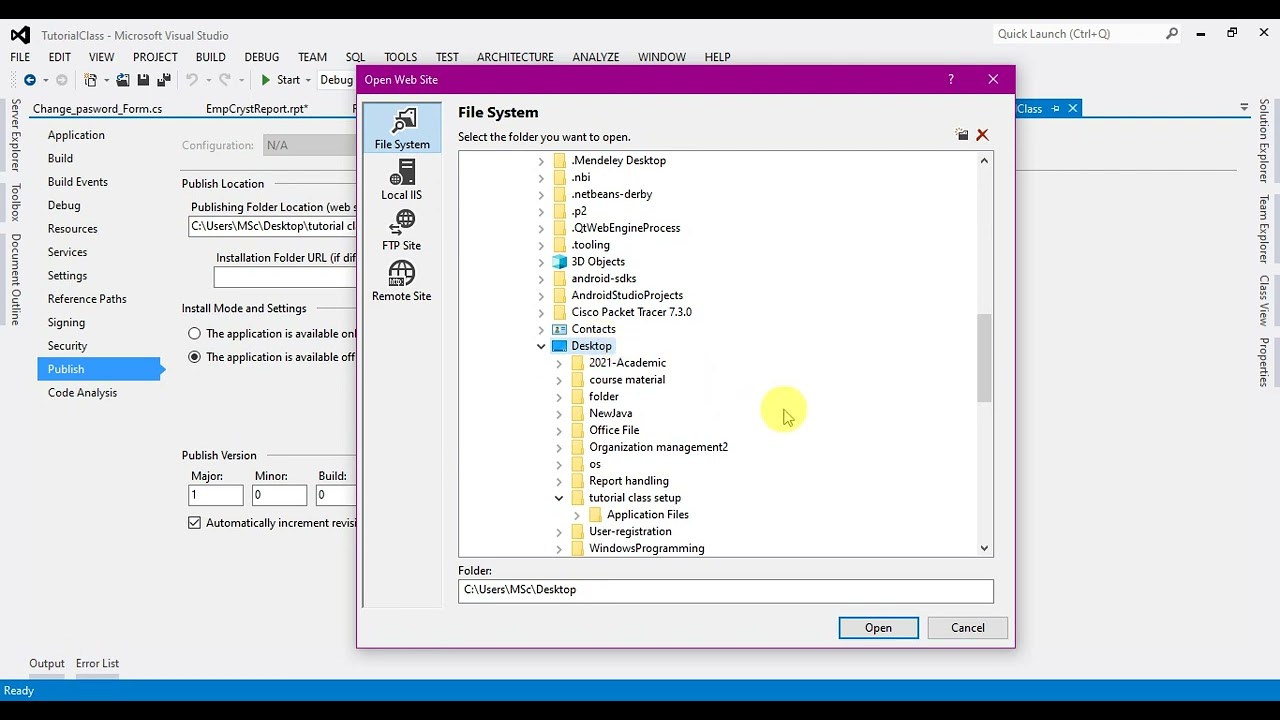Expand the .Mendeley Desktop folder node
1280x720 pixels.
coord(541,161)
